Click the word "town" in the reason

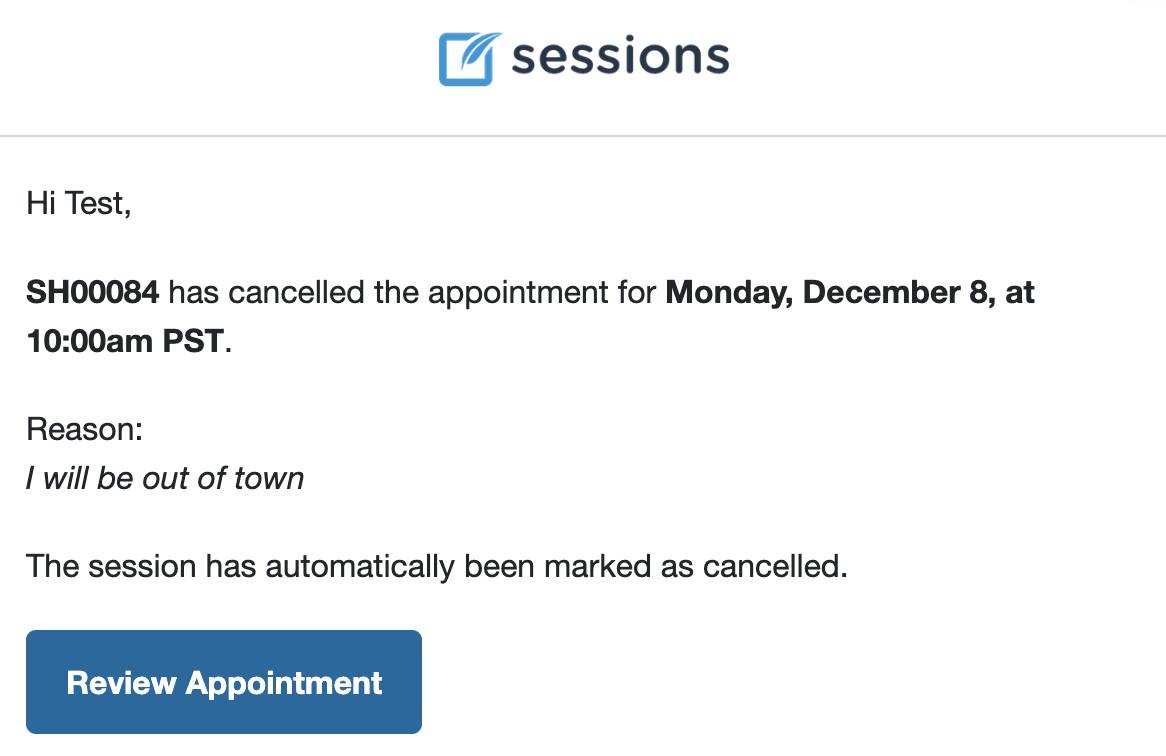coord(269,479)
